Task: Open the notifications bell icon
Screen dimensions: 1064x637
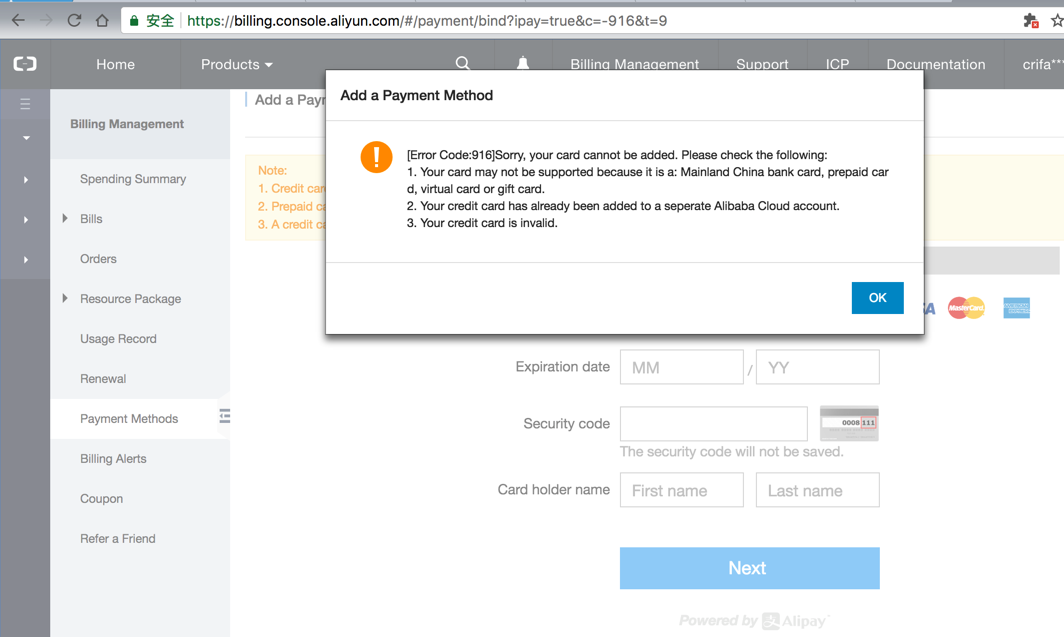Action: (x=522, y=63)
